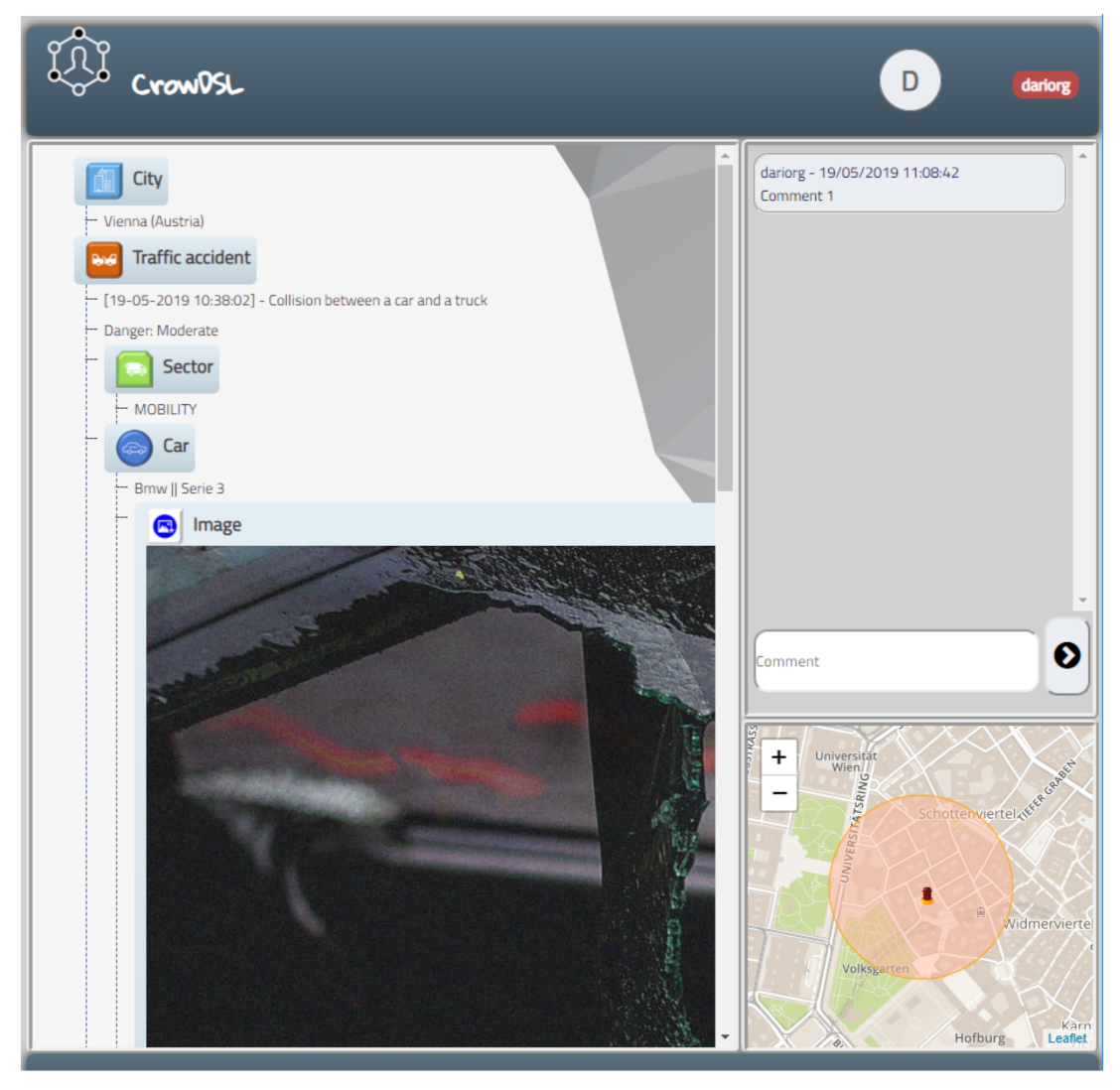Click the red incident marker on map
1120x1090 pixels.
(926, 895)
